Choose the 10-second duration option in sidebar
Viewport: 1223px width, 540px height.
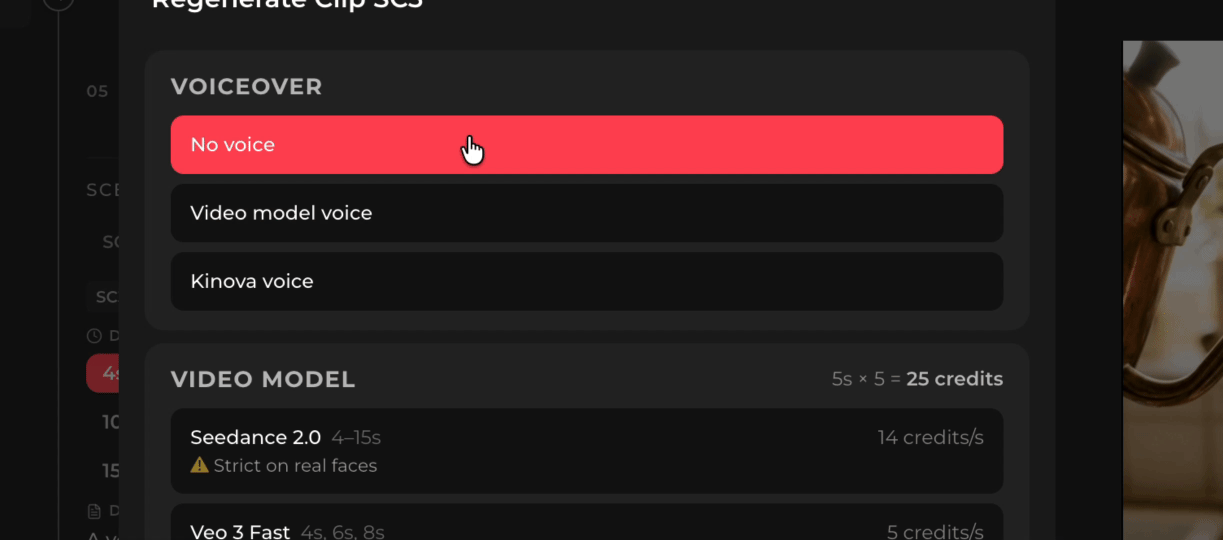click(109, 422)
